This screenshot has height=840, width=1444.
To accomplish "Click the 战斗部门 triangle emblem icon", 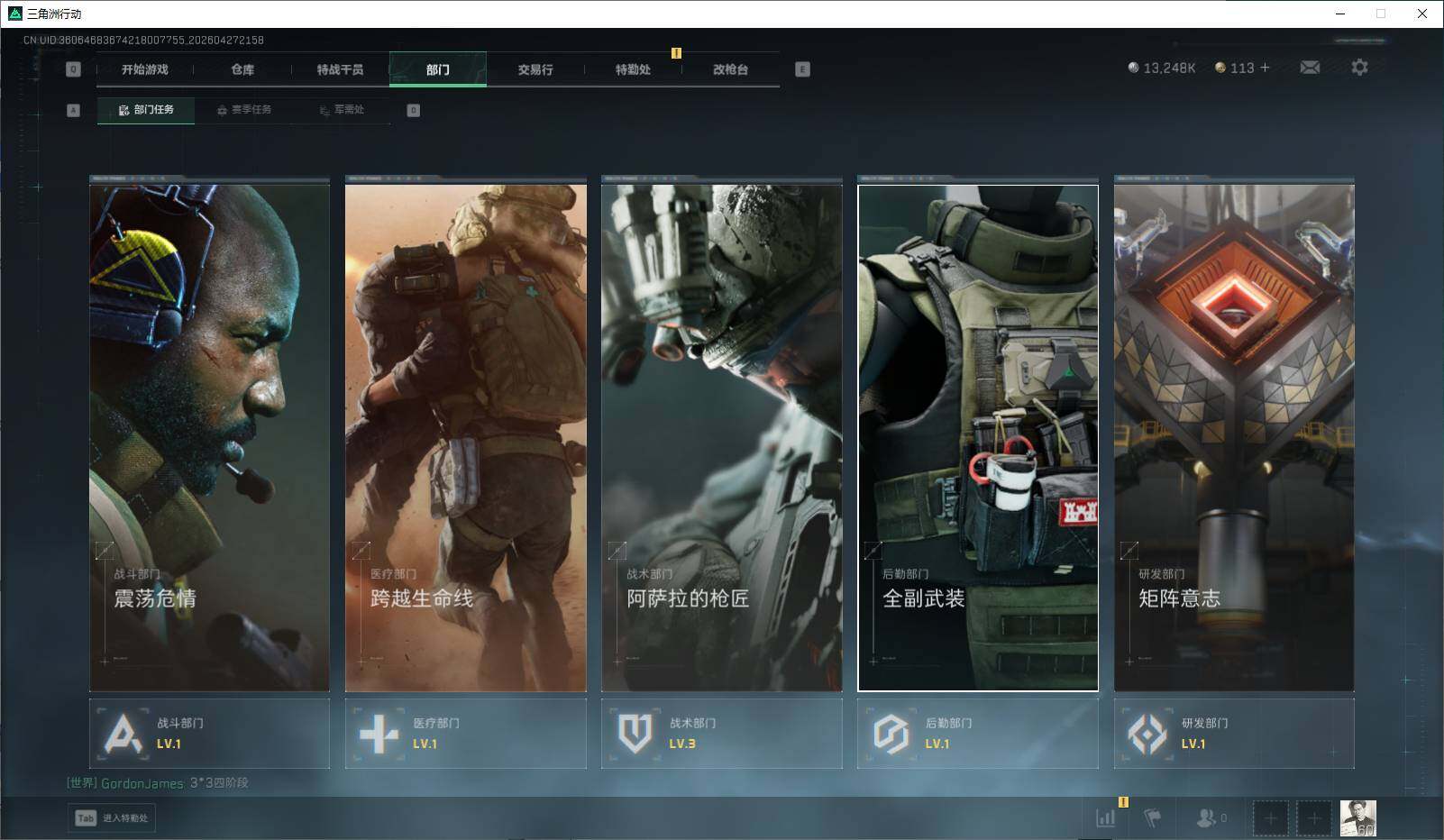I will click(123, 734).
